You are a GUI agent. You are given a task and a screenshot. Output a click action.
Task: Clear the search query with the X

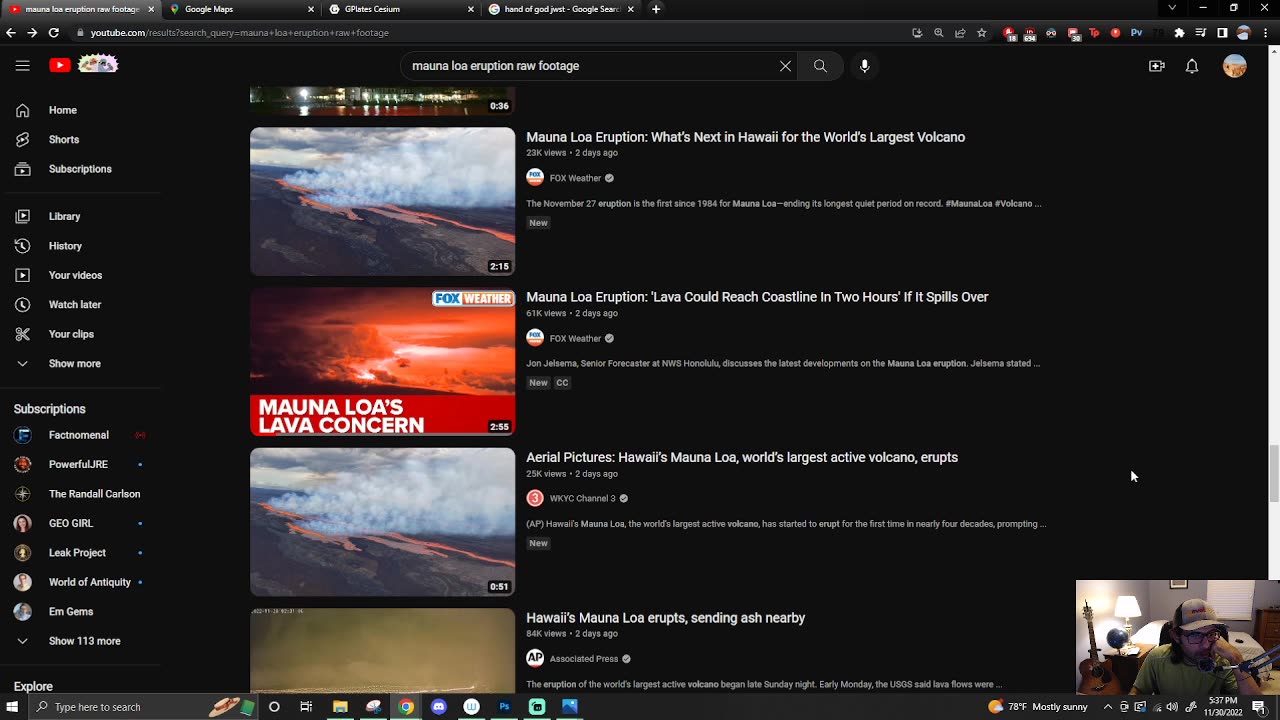pos(785,66)
